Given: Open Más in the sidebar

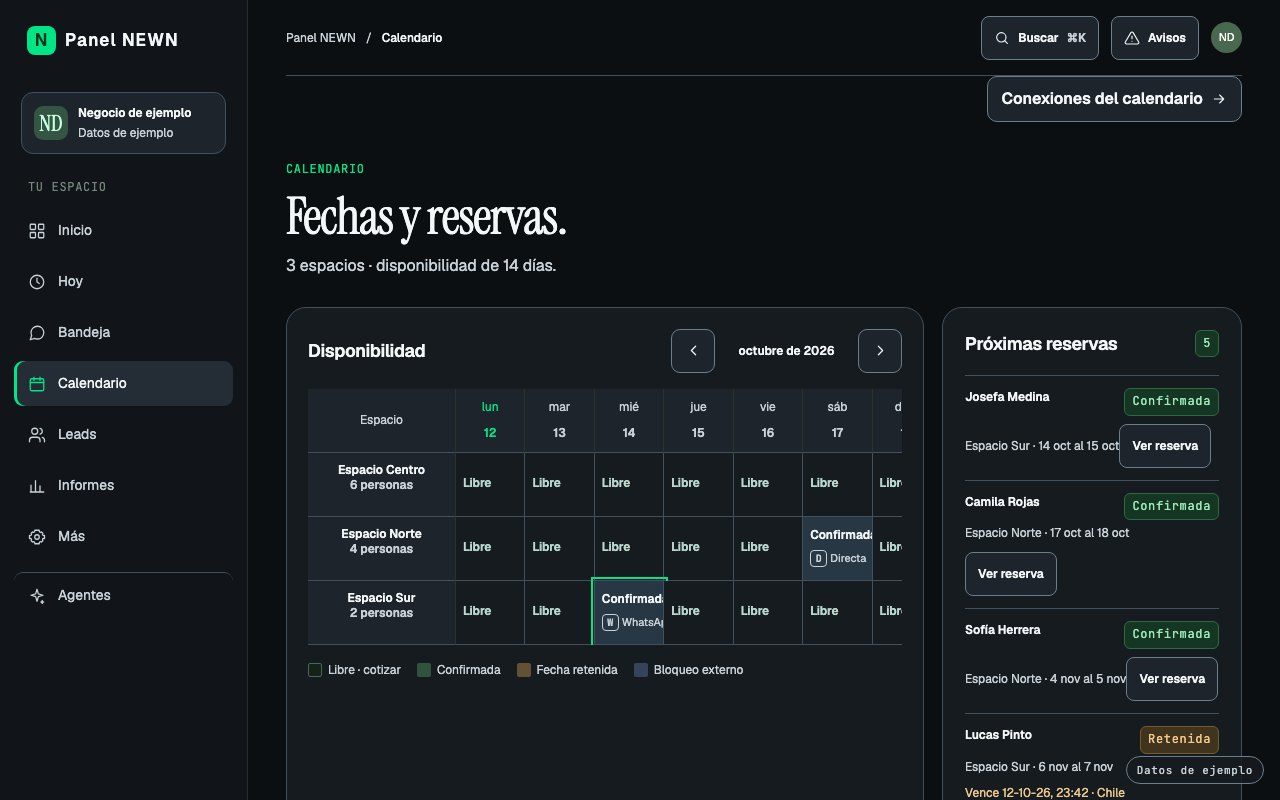Looking at the screenshot, I should tap(124, 537).
